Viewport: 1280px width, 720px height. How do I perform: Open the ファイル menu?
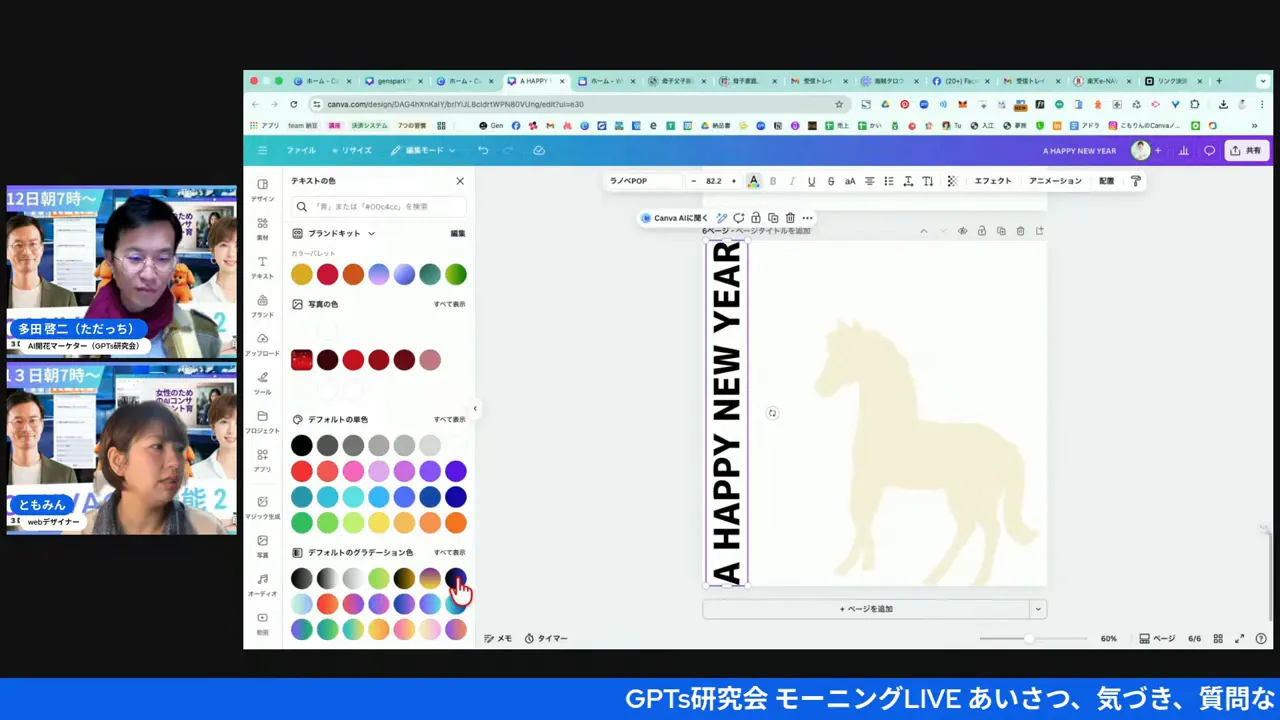click(300, 150)
